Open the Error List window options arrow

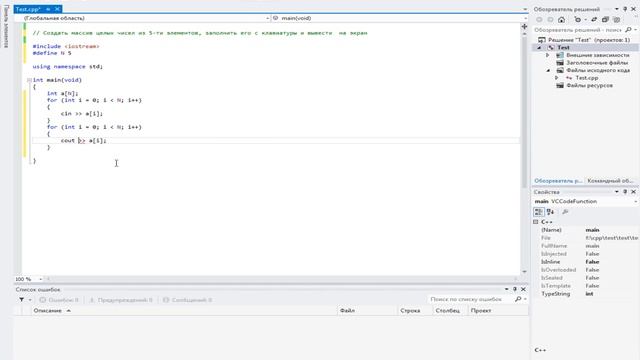[507, 289]
